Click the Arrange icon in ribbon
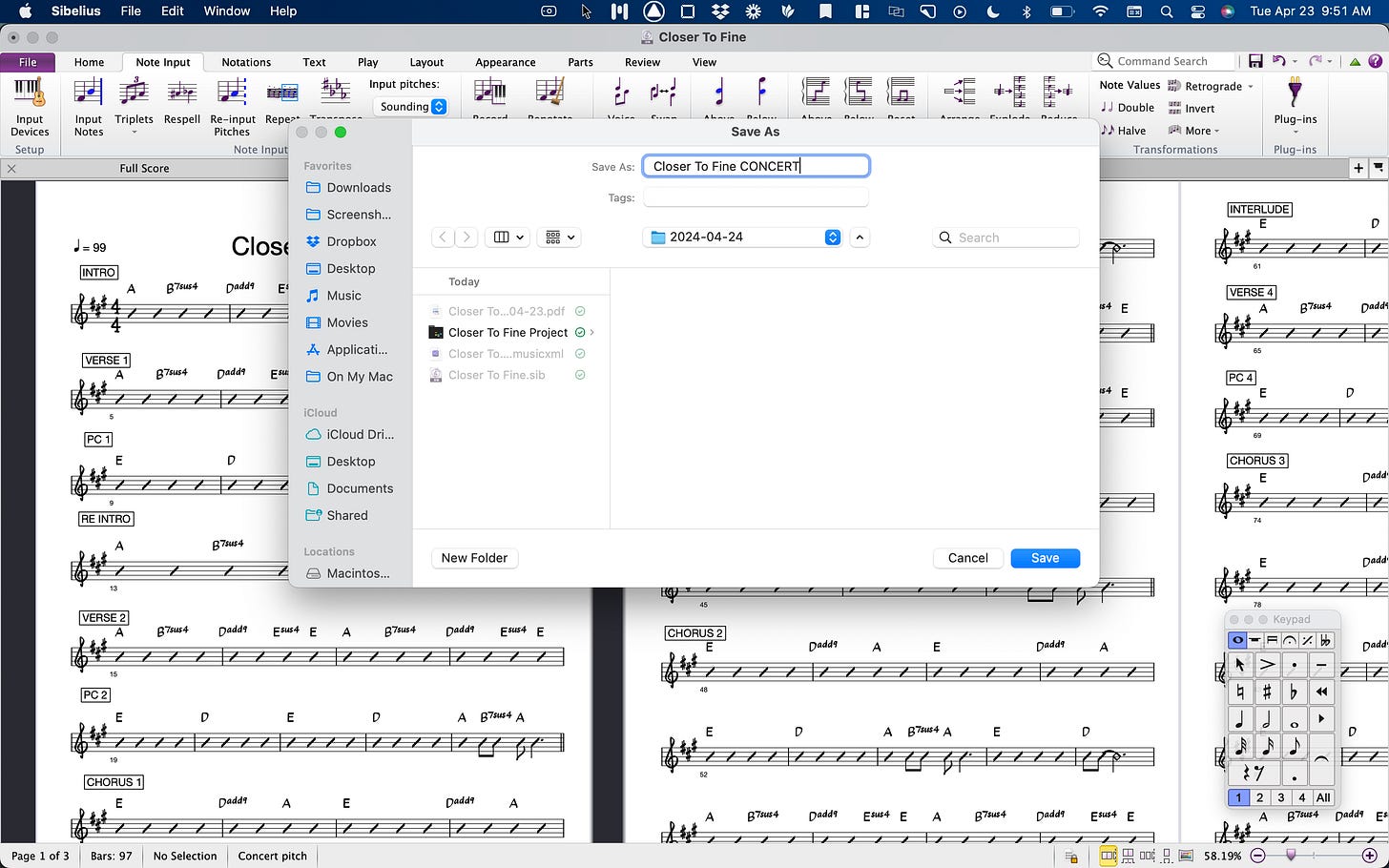This screenshot has height=868, width=1389. 959,93
